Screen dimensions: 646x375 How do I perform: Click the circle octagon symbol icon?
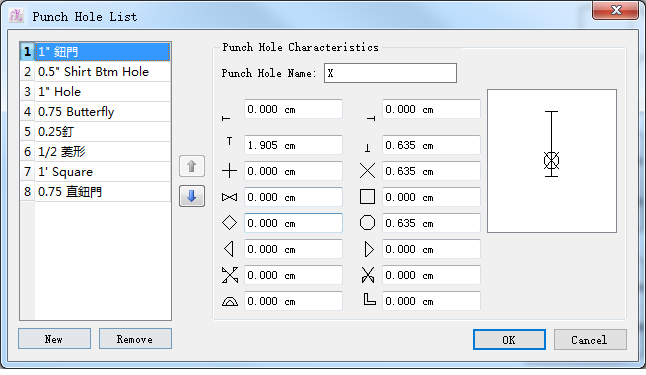tap(367, 223)
